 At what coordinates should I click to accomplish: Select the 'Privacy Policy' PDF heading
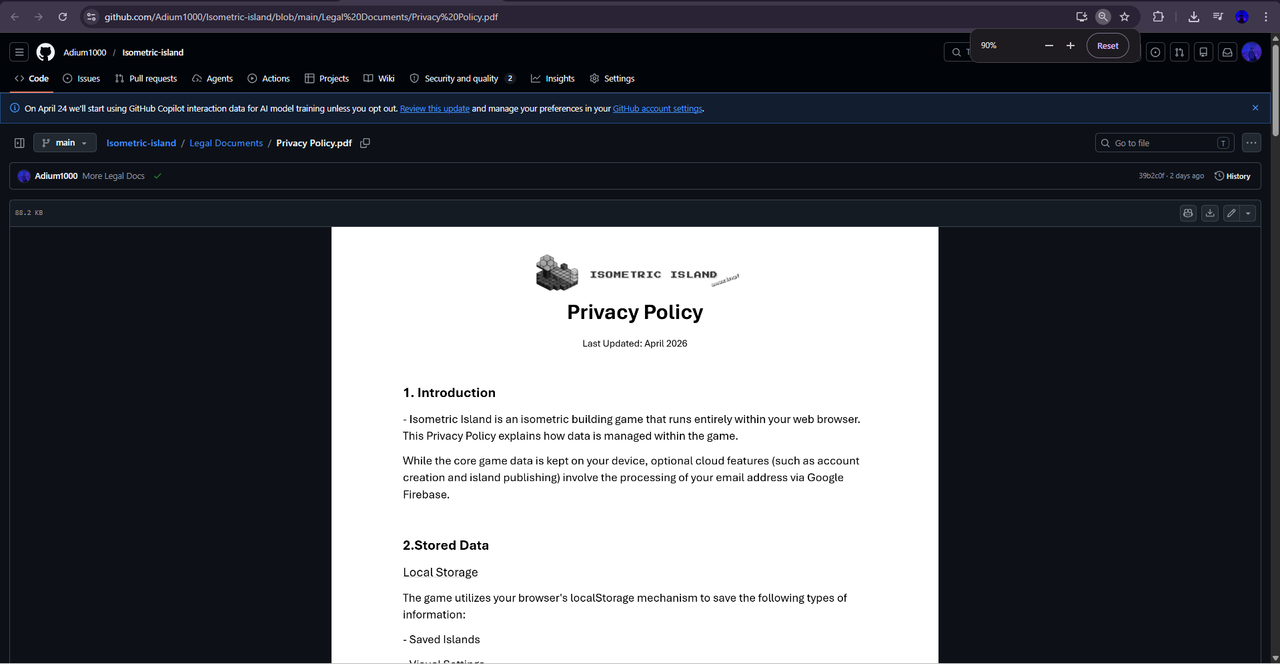click(x=635, y=312)
